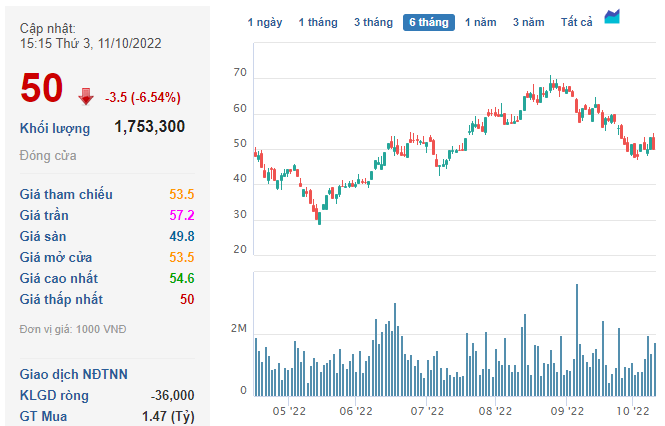Click the Khối lượng volume 1,753,300
Image resolution: width=665 pixels, height=426 pixels.
click(149, 127)
